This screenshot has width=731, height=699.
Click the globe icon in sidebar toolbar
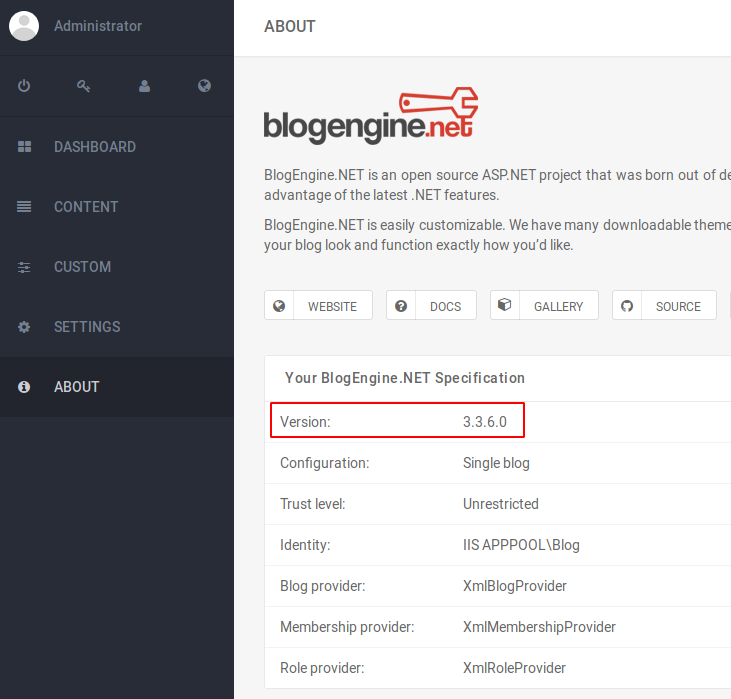tap(204, 86)
